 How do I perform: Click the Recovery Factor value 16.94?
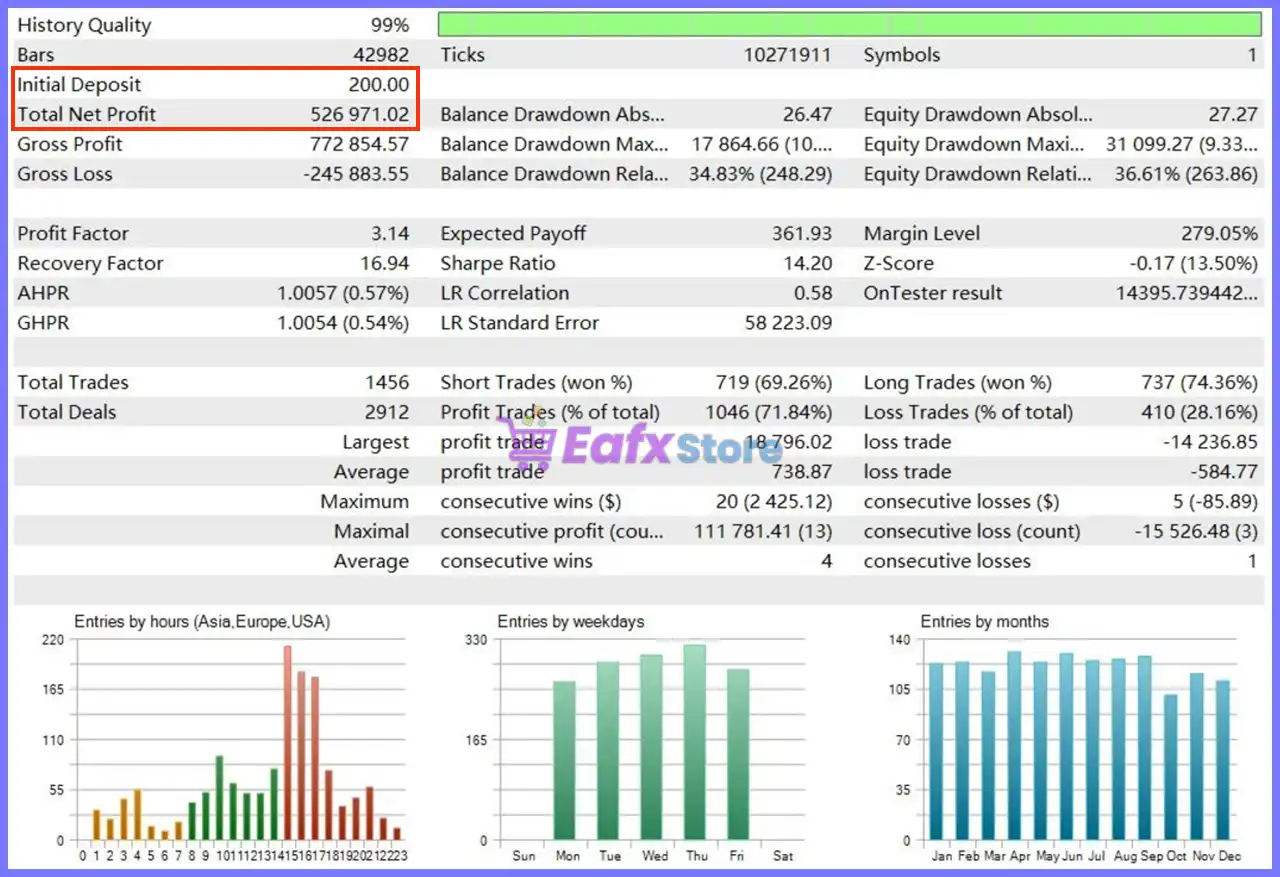(x=385, y=264)
